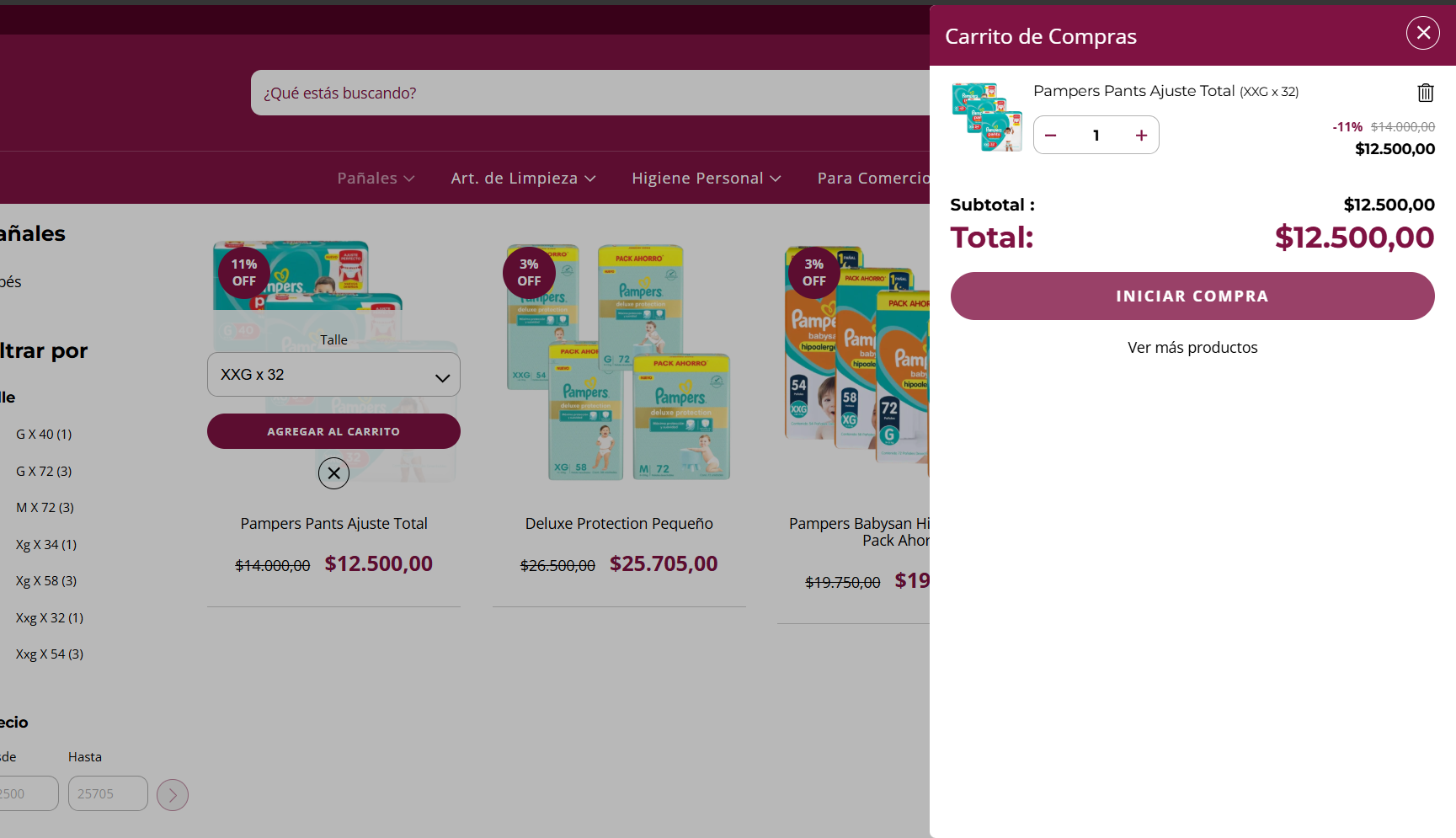This screenshot has width=1456, height=838.
Task: Apply price filter arrow button
Action: point(173,794)
